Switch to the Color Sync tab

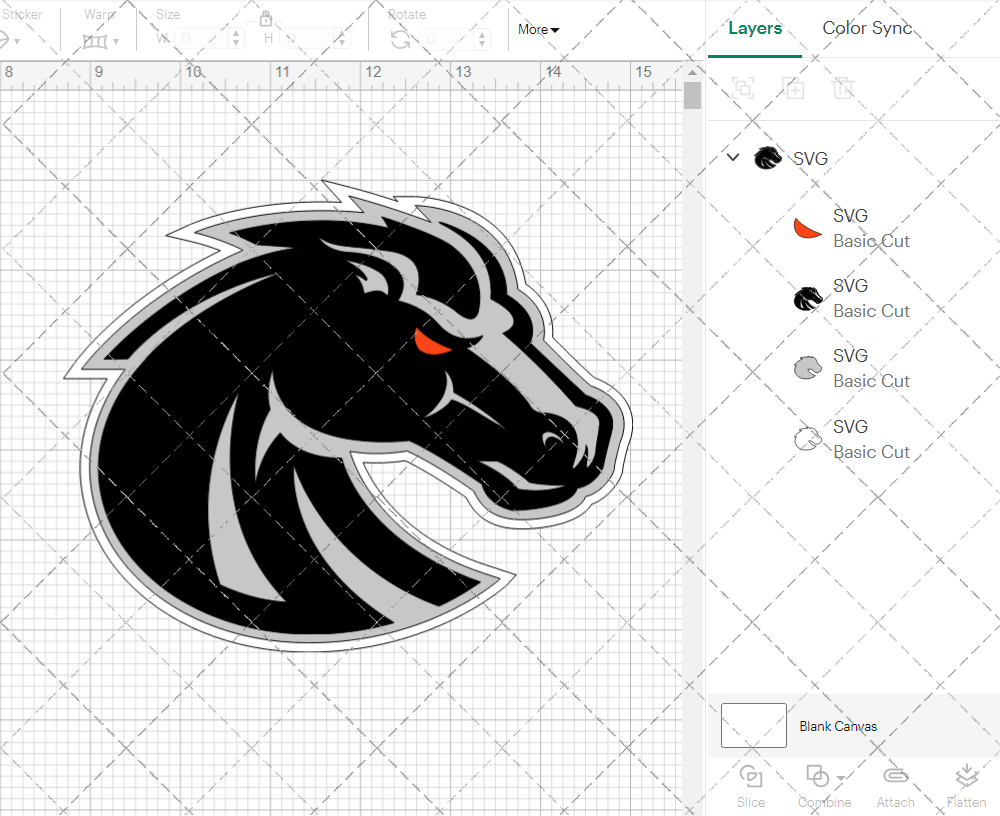(x=867, y=28)
